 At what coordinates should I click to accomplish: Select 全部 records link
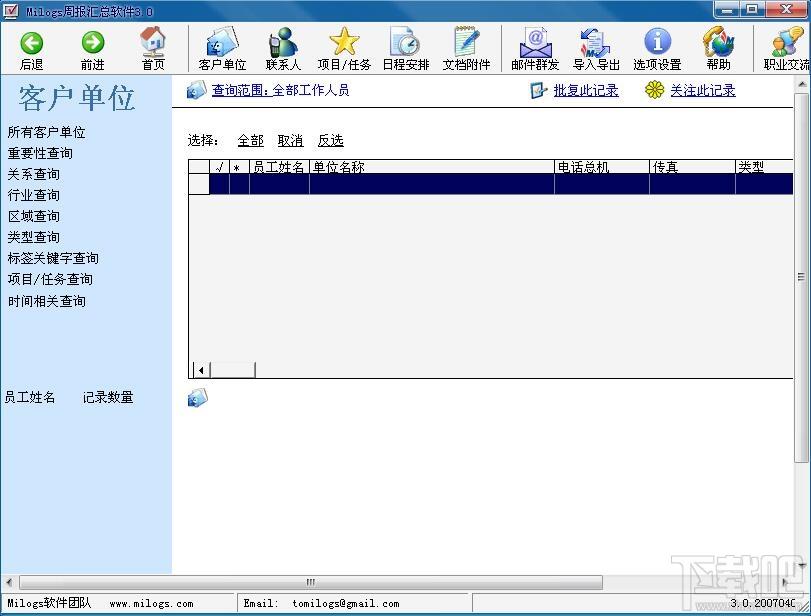[251, 141]
